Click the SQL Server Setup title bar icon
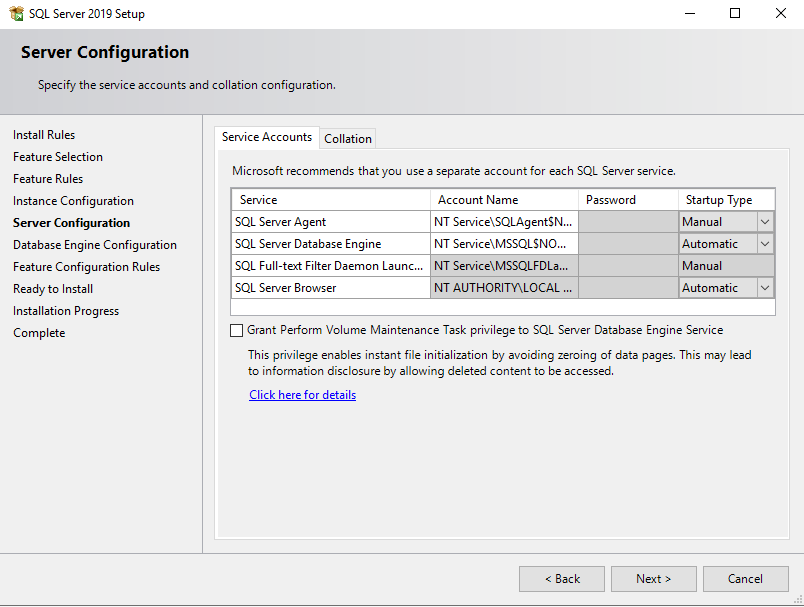 point(15,13)
